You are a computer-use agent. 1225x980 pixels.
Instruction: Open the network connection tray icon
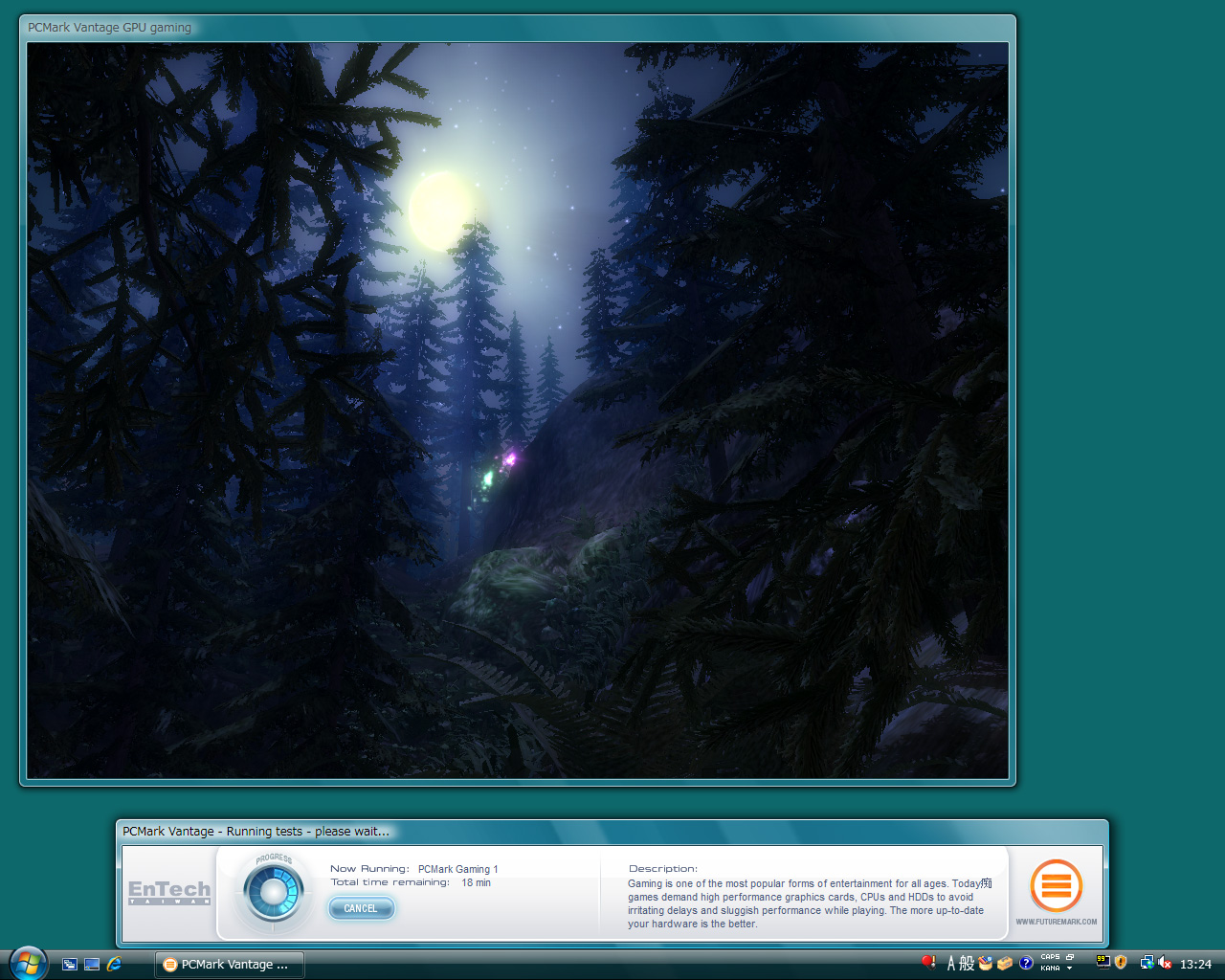(1147, 963)
